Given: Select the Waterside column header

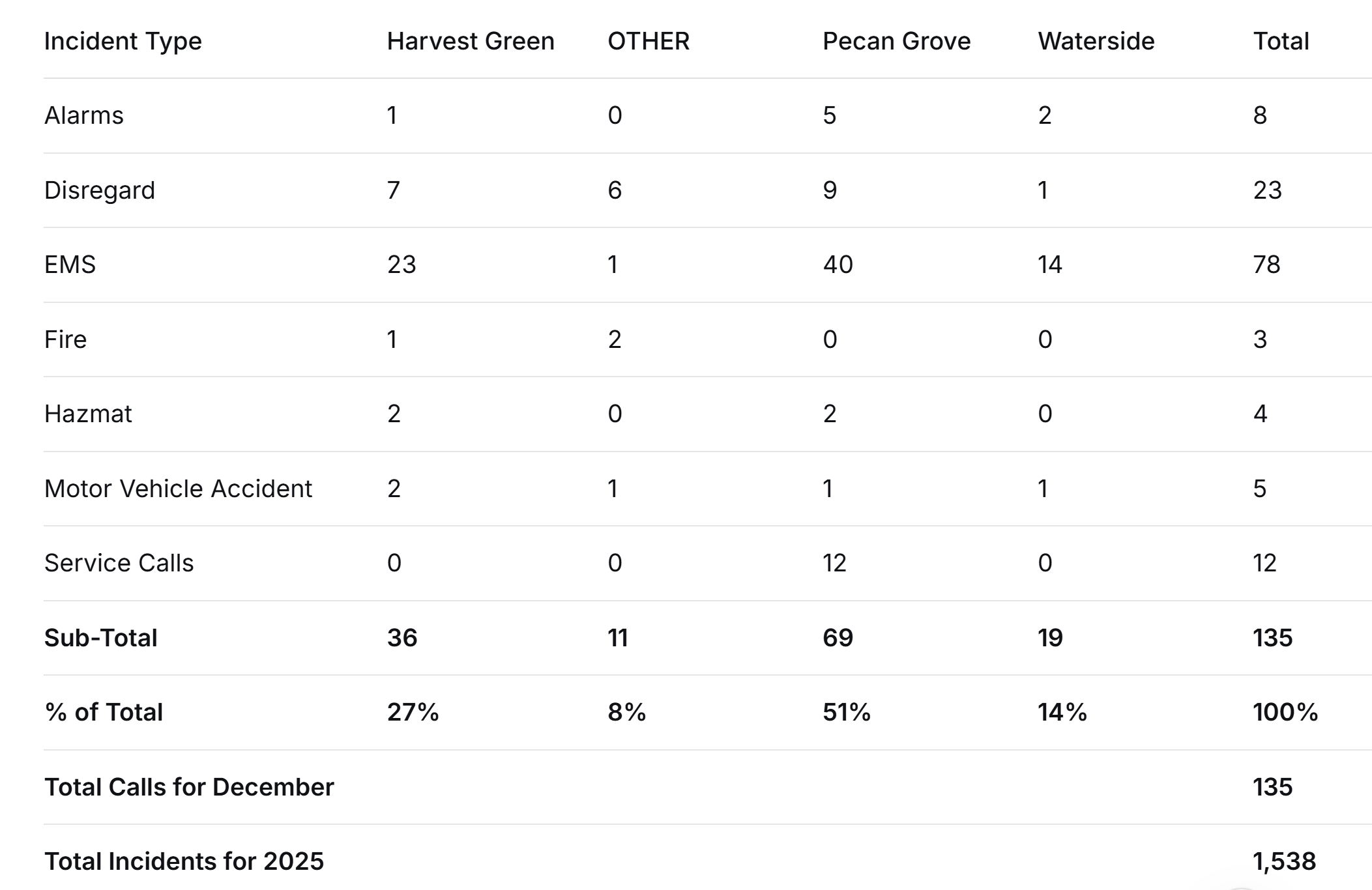Looking at the screenshot, I should [1096, 41].
